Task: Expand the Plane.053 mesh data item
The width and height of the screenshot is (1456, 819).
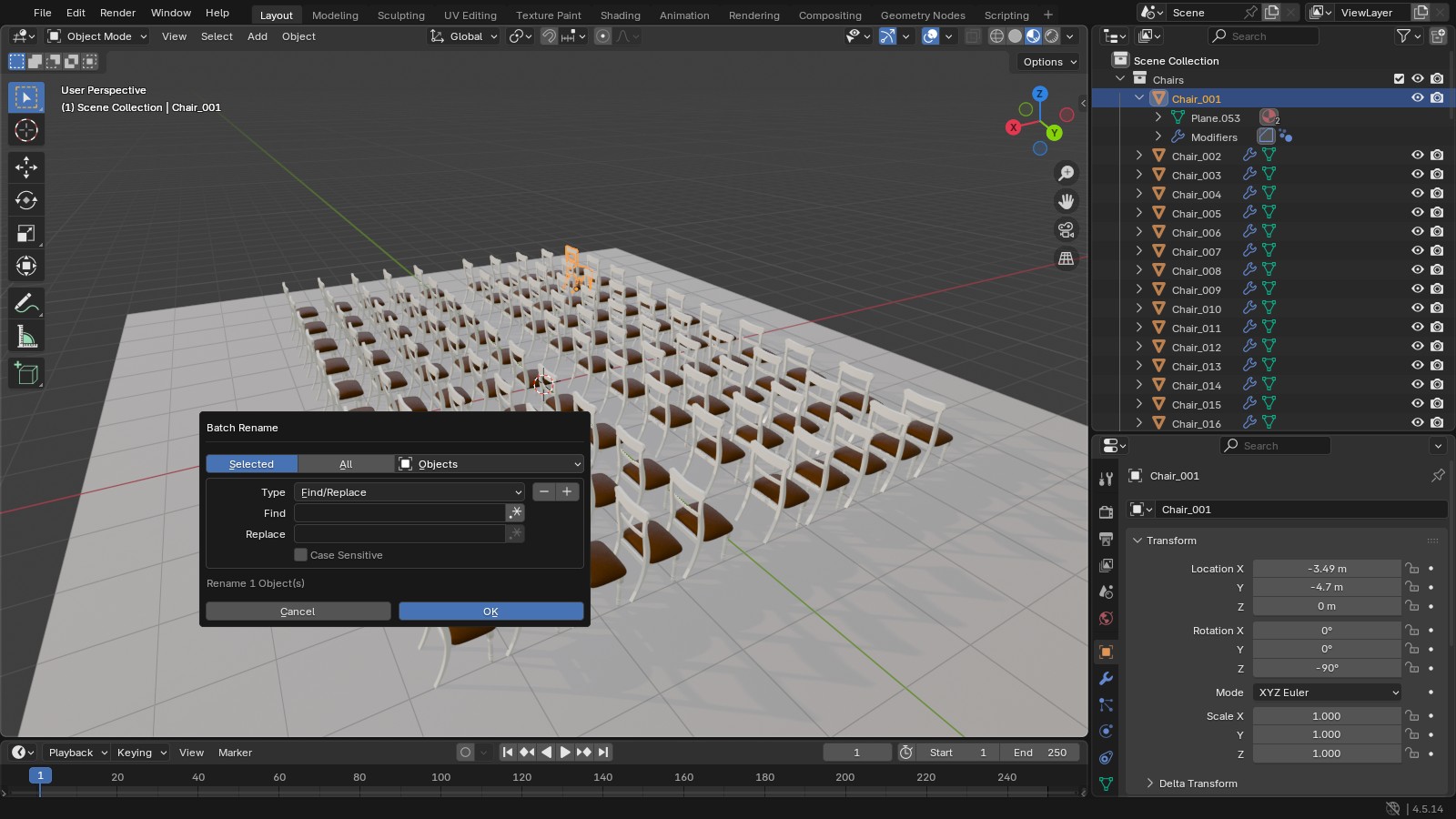Action: 1158,117
